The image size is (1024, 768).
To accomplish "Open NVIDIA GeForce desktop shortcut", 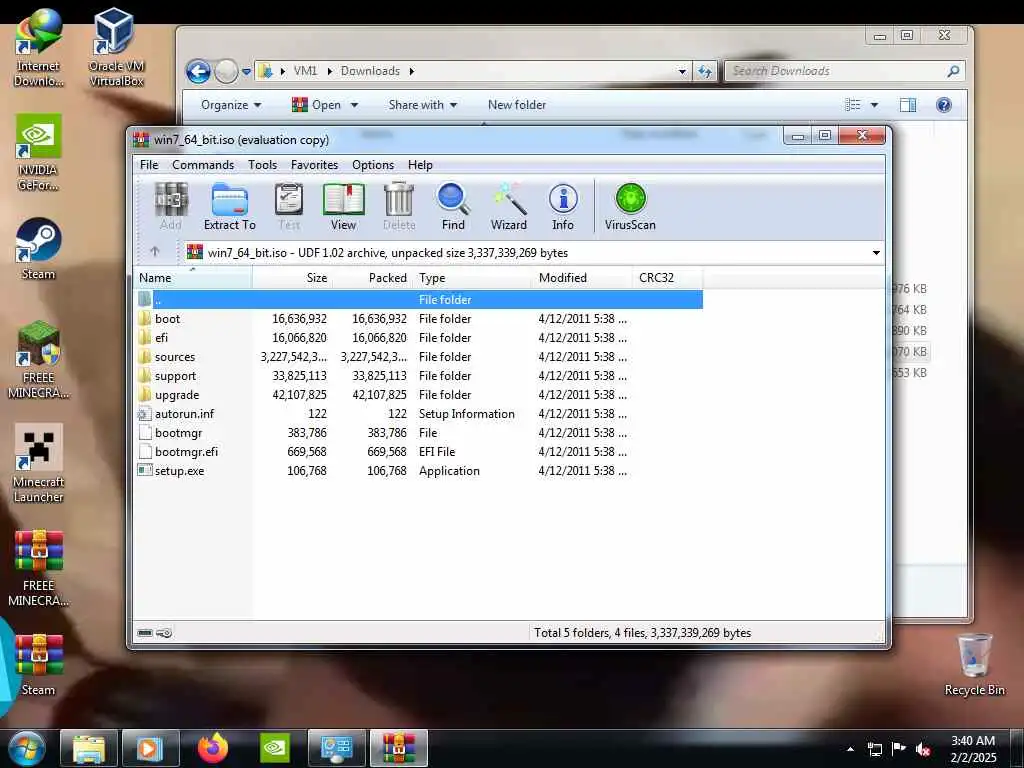I will (38, 152).
